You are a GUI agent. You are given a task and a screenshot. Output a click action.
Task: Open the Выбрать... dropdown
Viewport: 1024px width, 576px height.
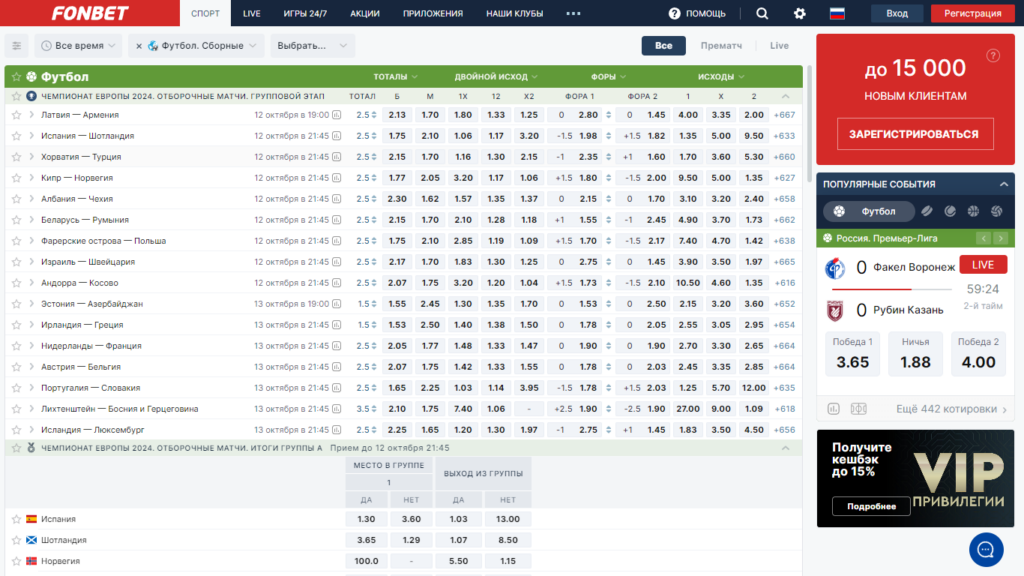tap(312, 46)
